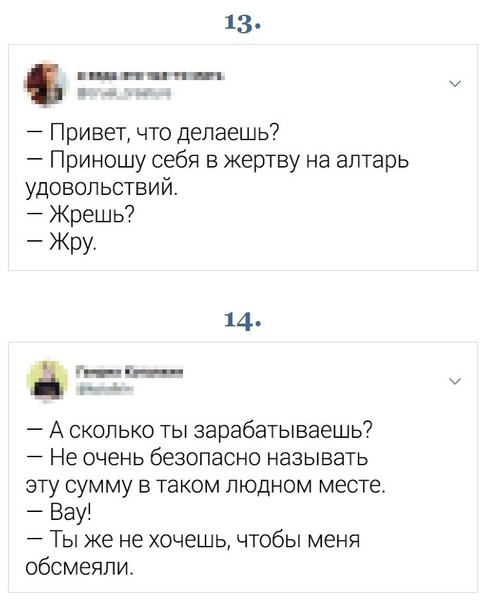486x604 pixels.
Task: Open the pixelated avatar of tweet 13's author
Action: click(47, 83)
